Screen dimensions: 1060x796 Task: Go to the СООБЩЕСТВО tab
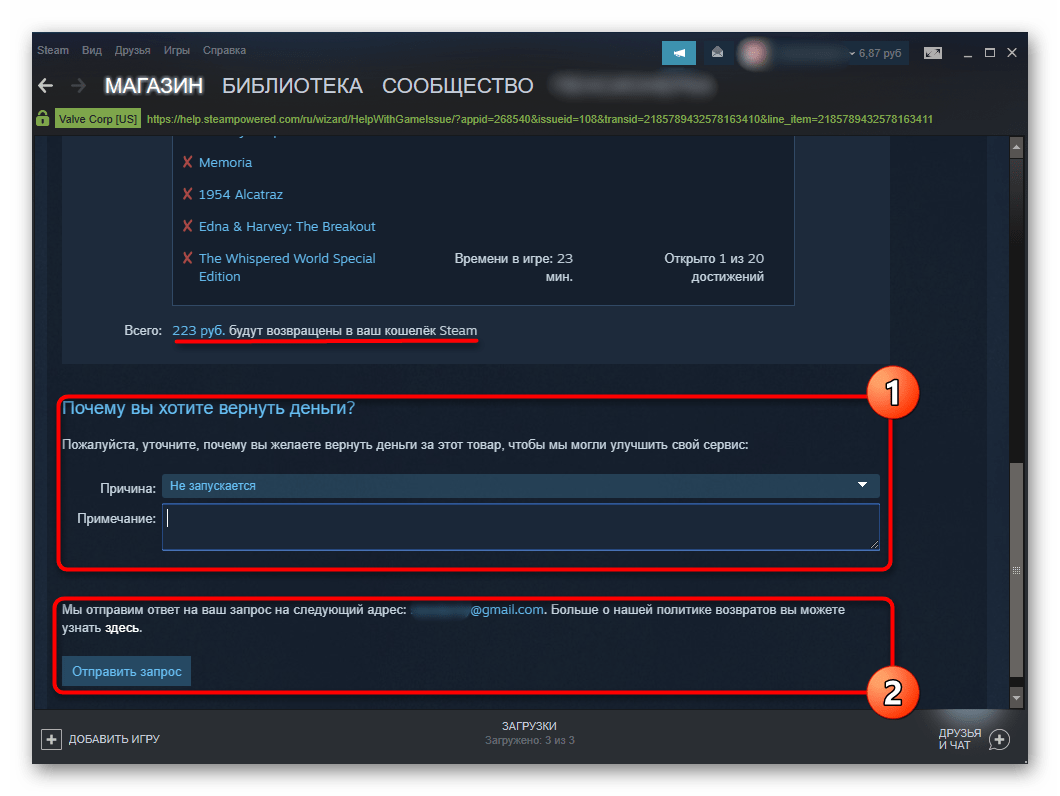[x=457, y=86]
